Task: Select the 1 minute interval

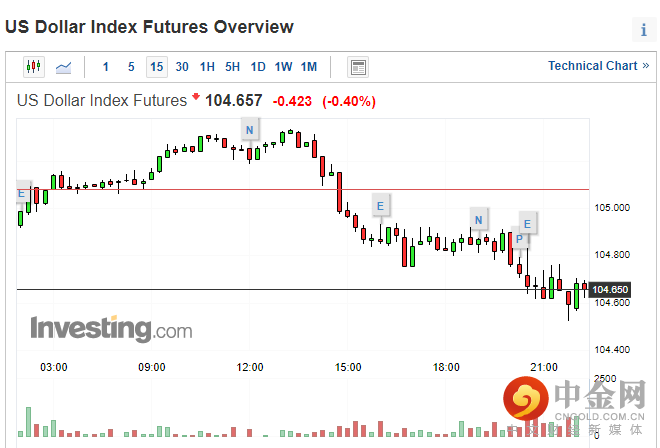Action: point(106,67)
